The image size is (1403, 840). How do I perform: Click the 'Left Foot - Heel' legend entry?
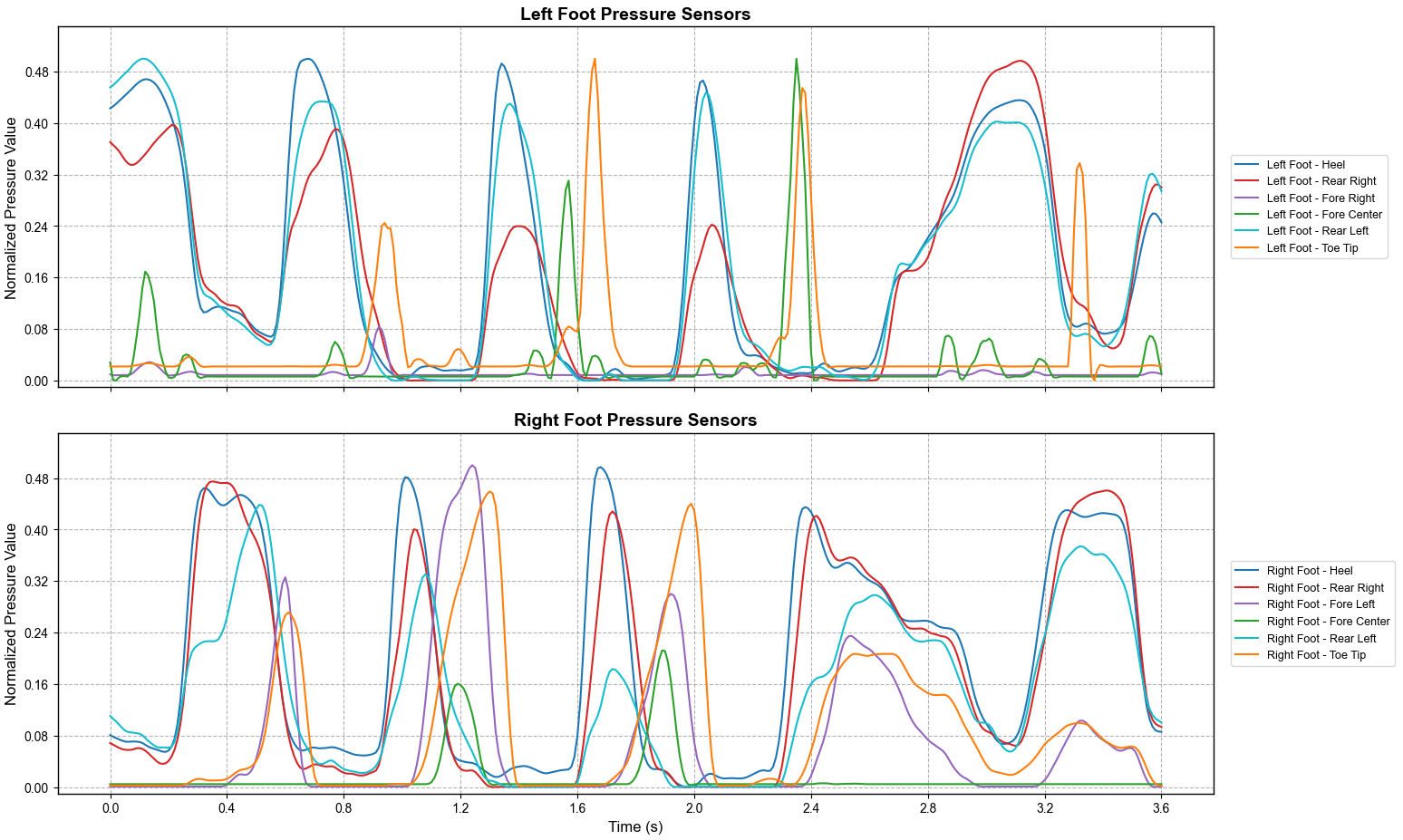(1305, 165)
